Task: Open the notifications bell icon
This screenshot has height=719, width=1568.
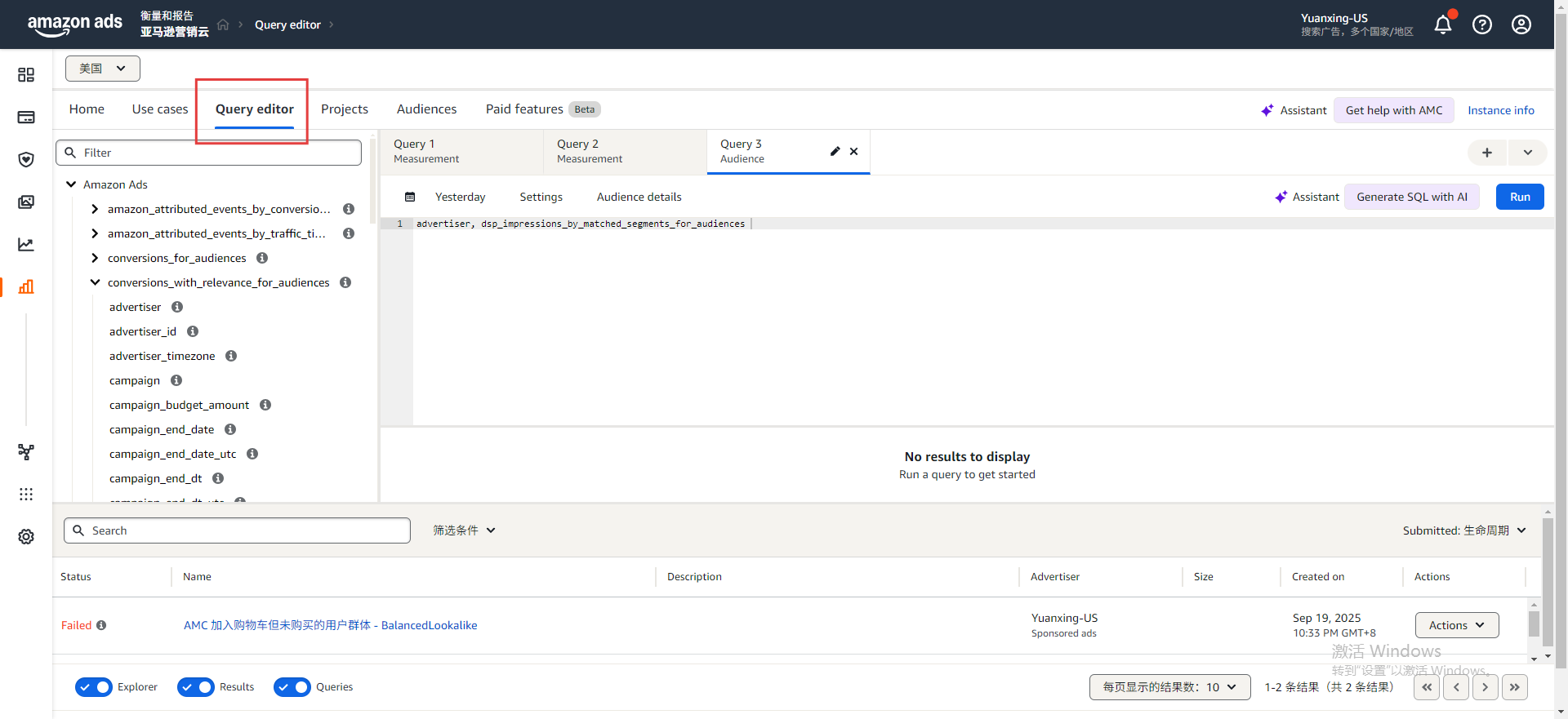Action: point(1443,24)
